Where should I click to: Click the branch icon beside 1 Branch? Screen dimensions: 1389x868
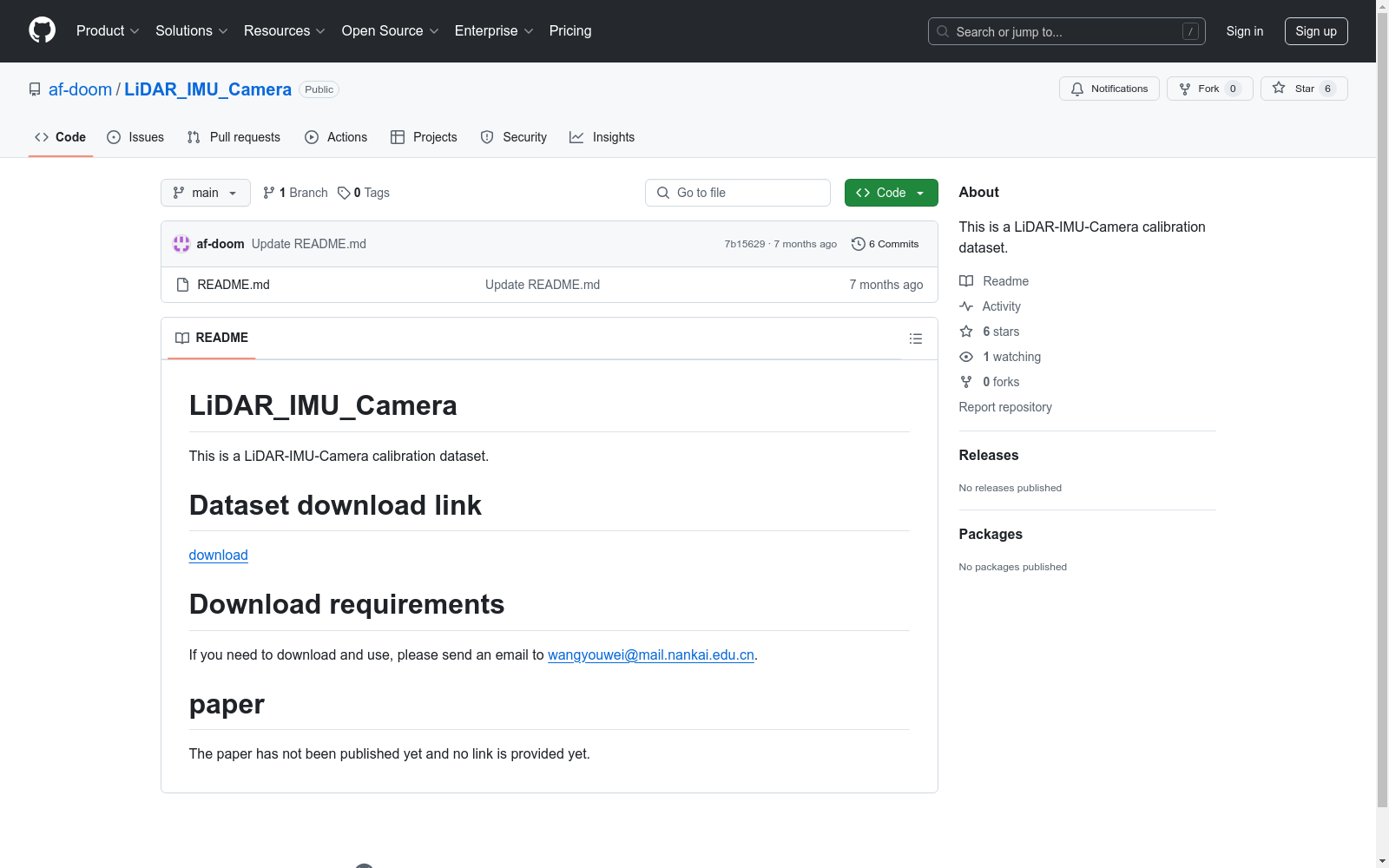click(x=269, y=193)
